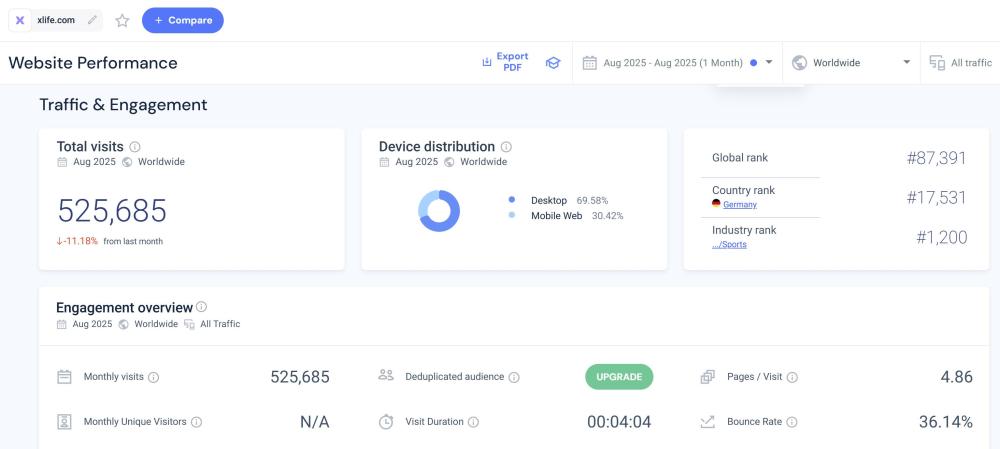
Task: Click the info icon next to Device distribution
Action: (506, 147)
